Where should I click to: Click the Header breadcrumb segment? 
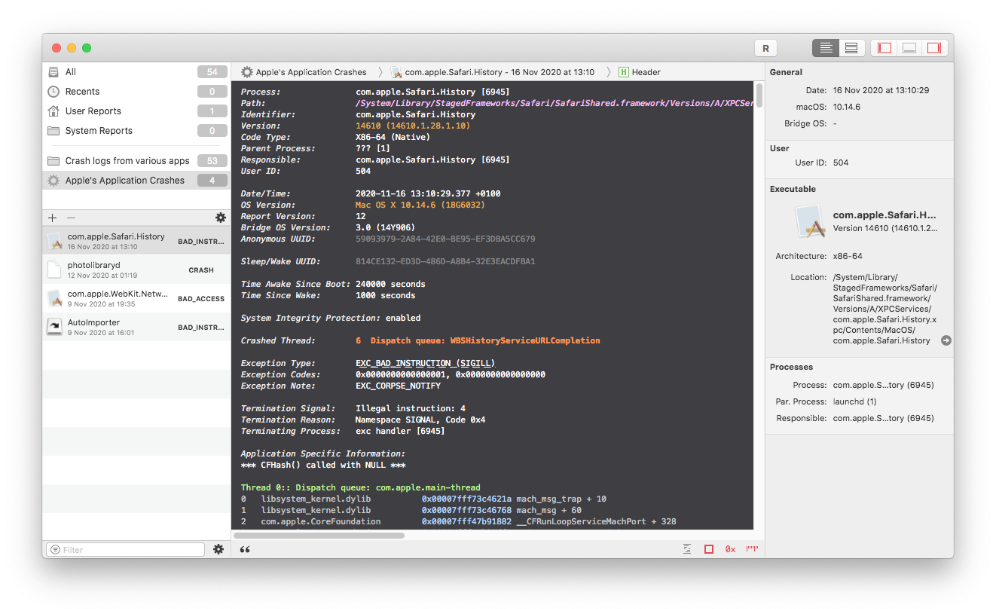click(646, 72)
